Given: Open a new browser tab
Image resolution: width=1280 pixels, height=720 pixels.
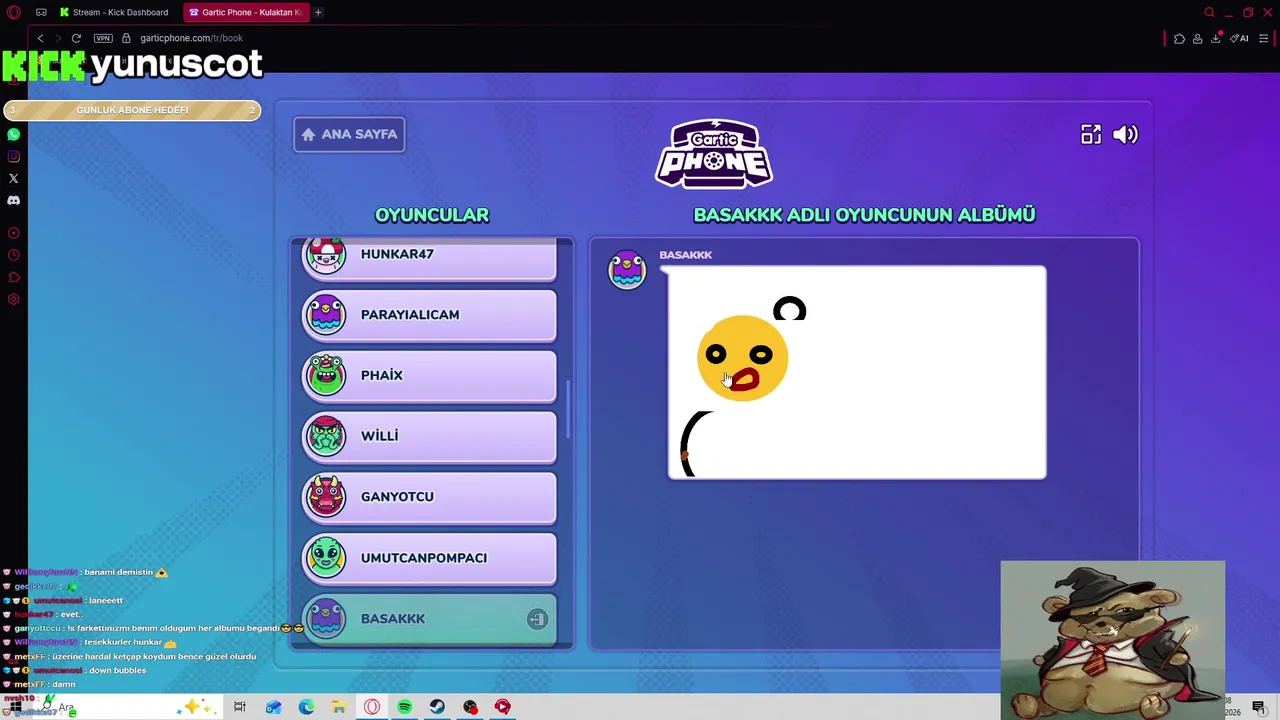Looking at the screenshot, I should click(318, 12).
